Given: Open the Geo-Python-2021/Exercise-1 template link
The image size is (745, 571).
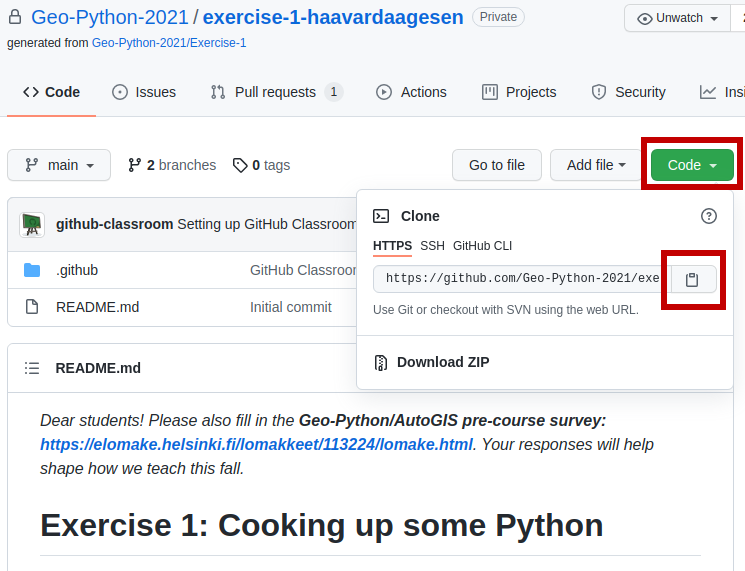Looking at the screenshot, I should pyautogui.click(x=169, y=43).
